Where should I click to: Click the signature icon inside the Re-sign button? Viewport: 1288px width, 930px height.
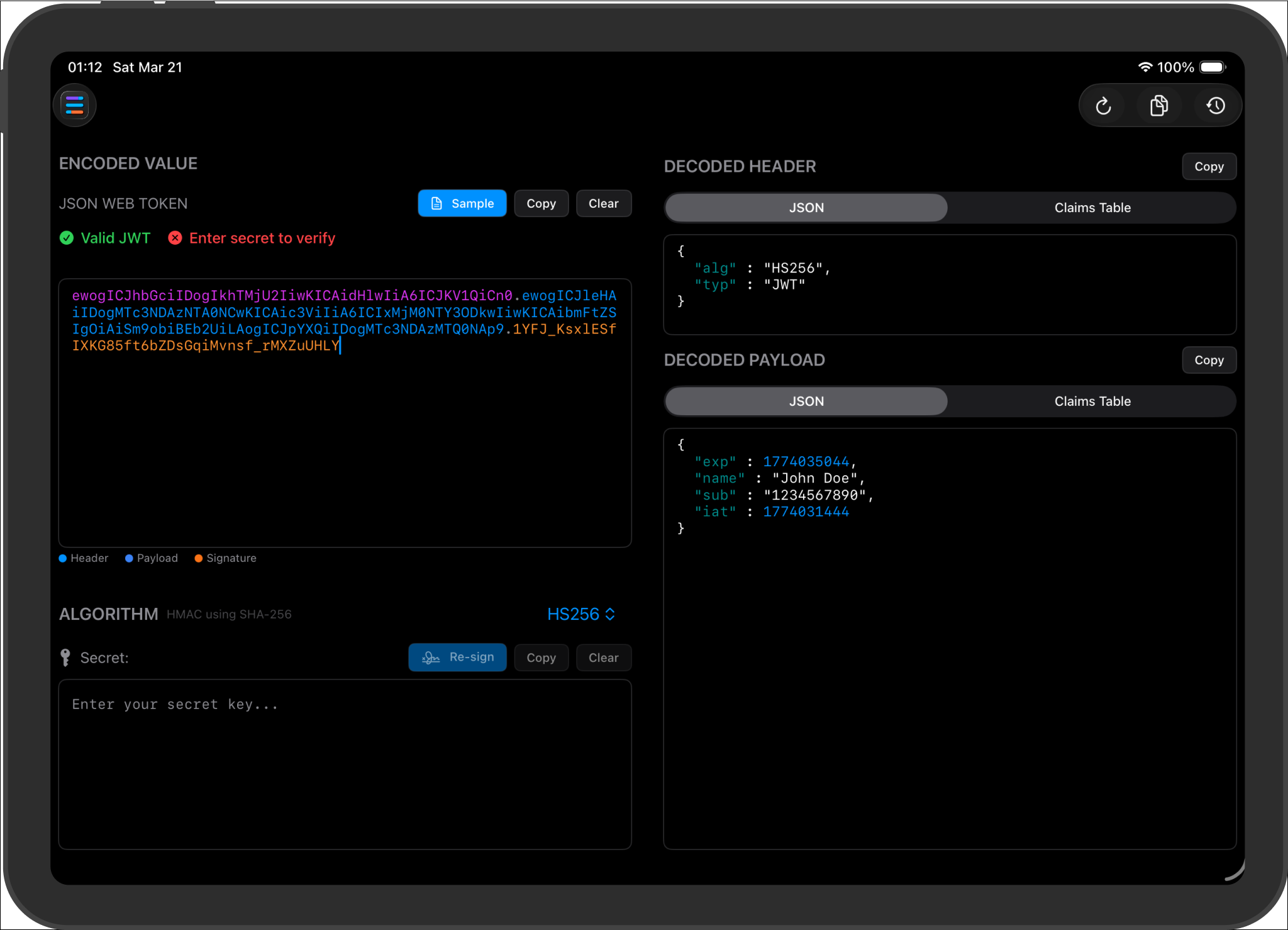tap(430, 657)
